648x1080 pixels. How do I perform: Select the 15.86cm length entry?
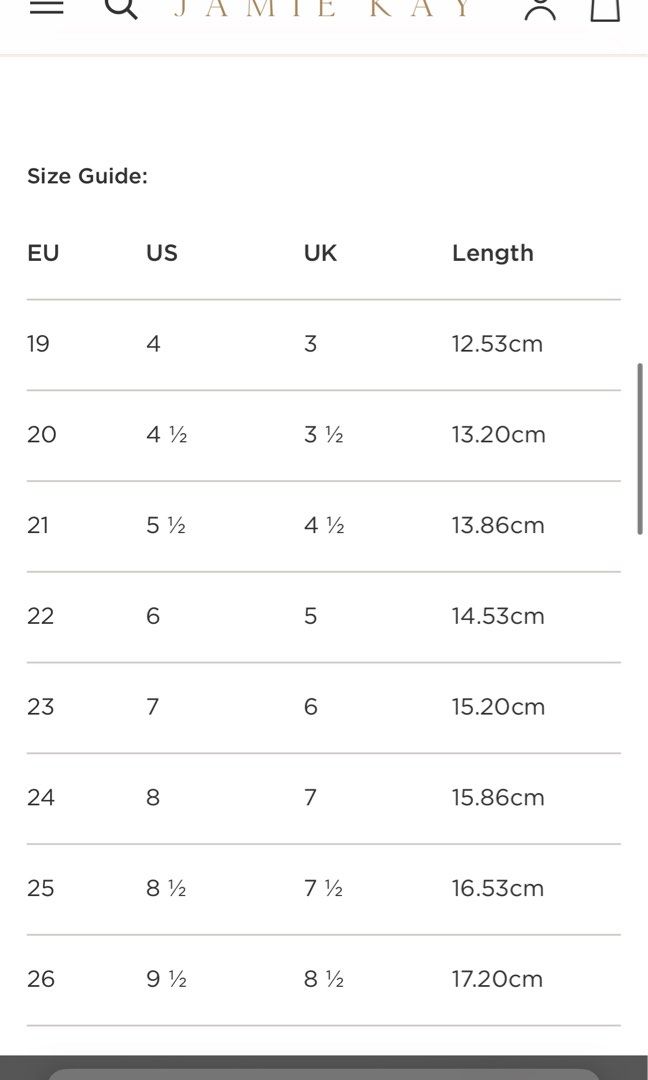(498, 798)
